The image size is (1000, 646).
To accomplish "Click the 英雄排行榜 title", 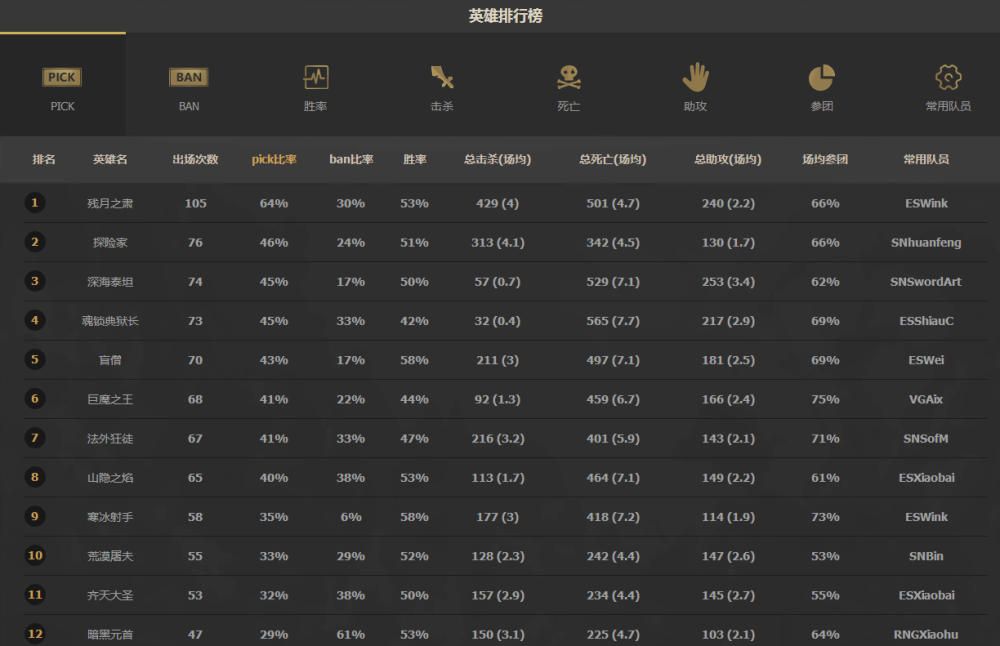I will (x=505, y=16).
